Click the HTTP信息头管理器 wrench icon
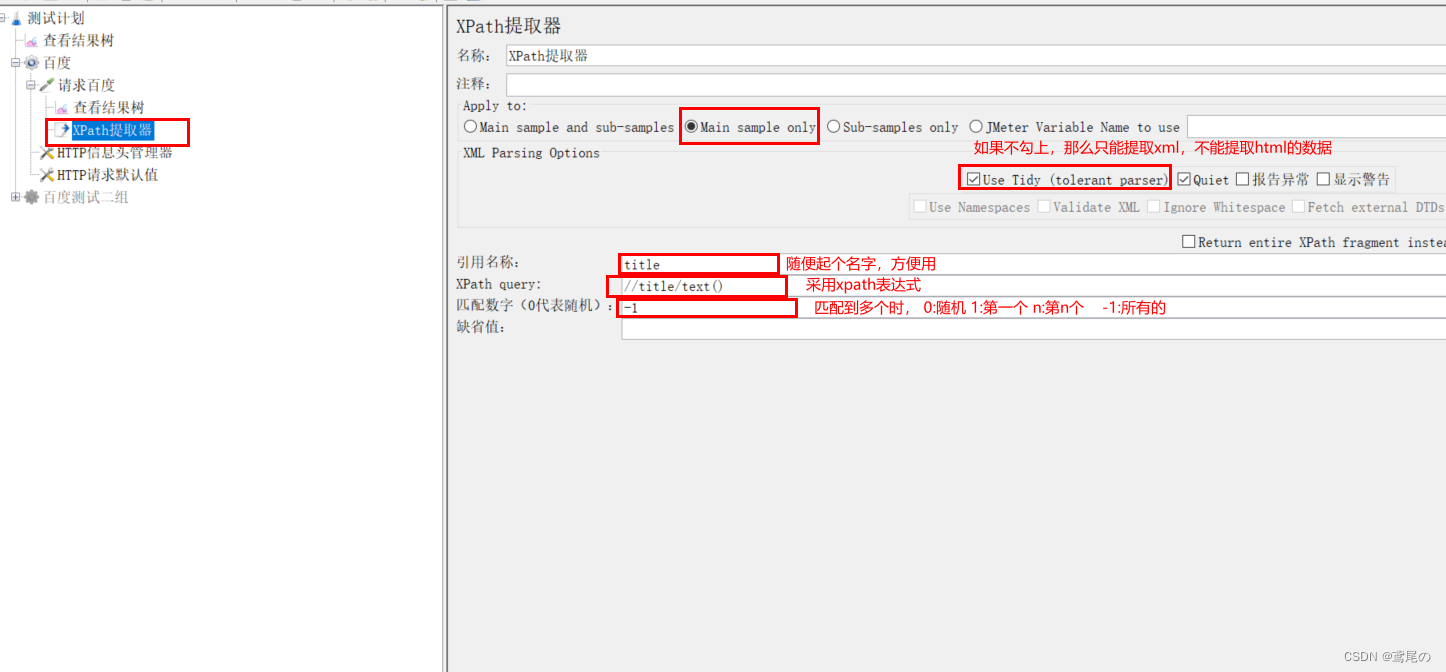1446x672 pixels. pyautogui.click(x=47, y=153)
